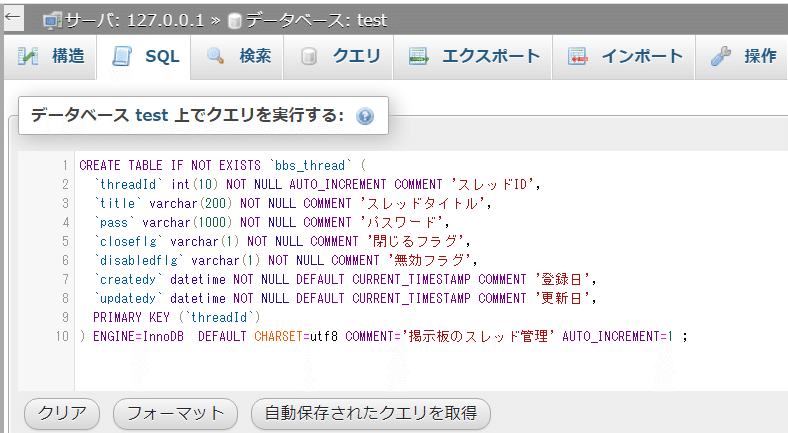Switch to the 構造 tab
788x433 pixels.
50,57
